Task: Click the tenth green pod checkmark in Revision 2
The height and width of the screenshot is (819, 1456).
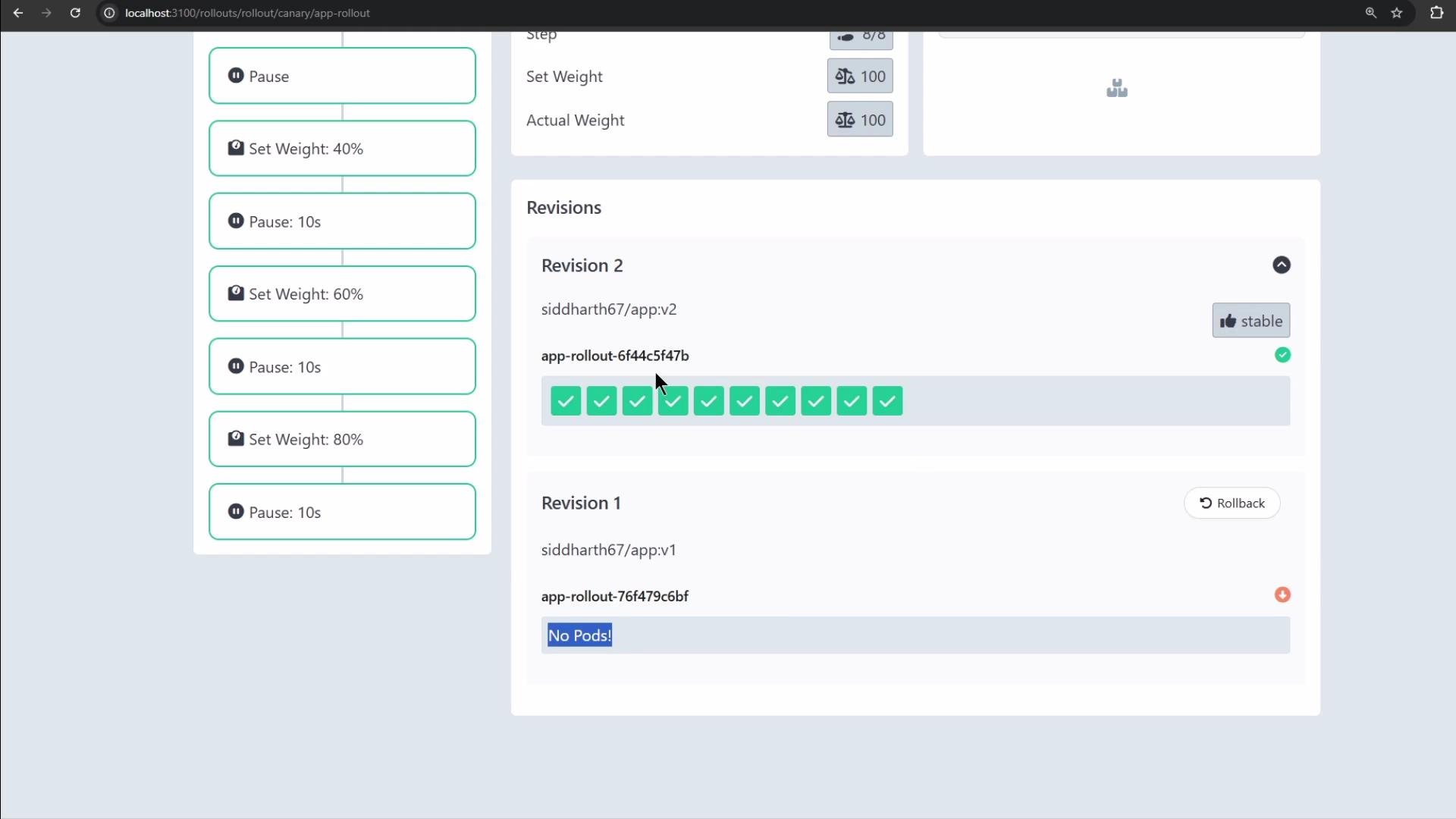Action: pos(887,401)
